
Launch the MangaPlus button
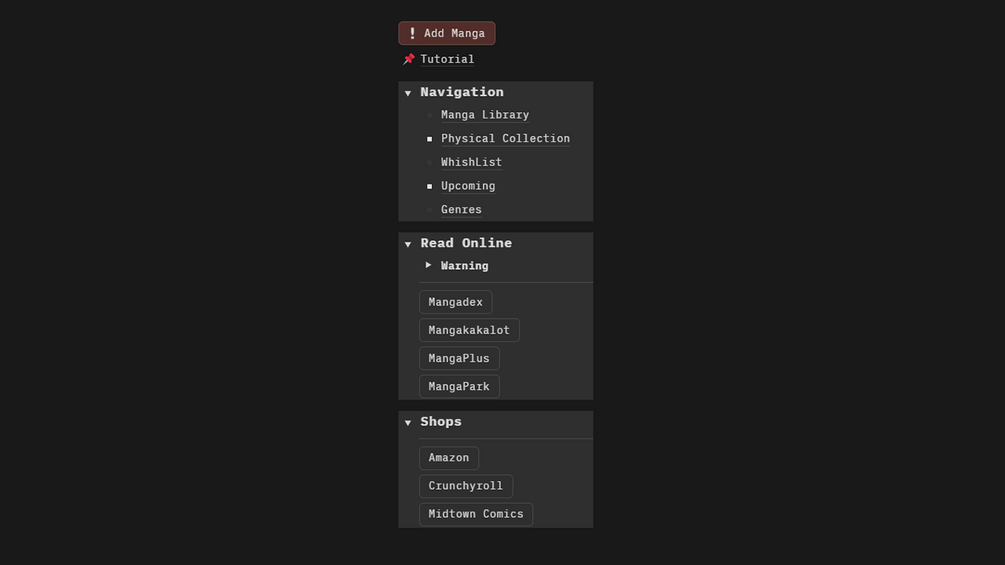[459, 358]
